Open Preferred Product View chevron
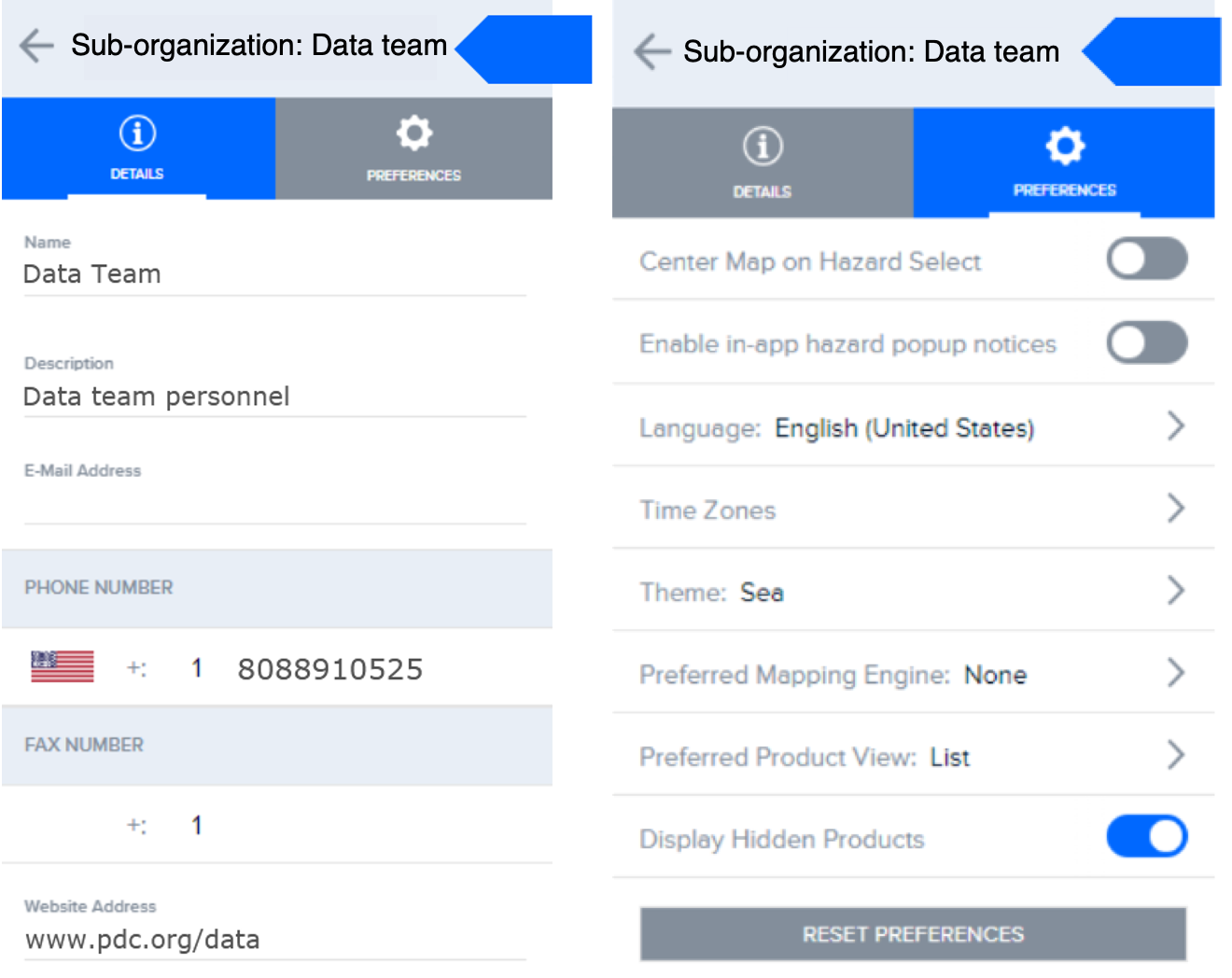This screenshot has width=1232, height=978. click(x=1175, y=755)
